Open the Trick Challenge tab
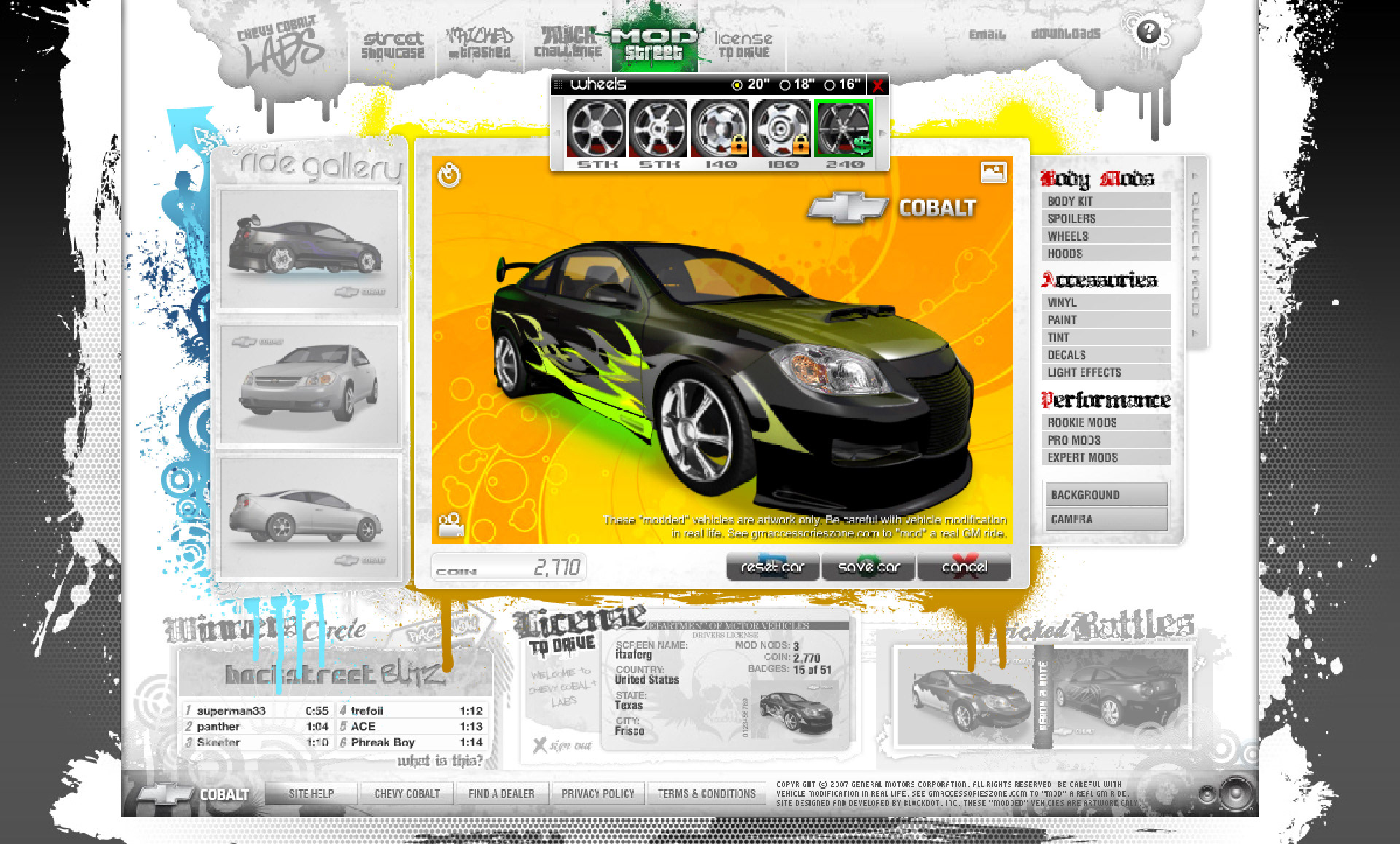Viewport: 1400px width, 844px height. click(568, 42)
